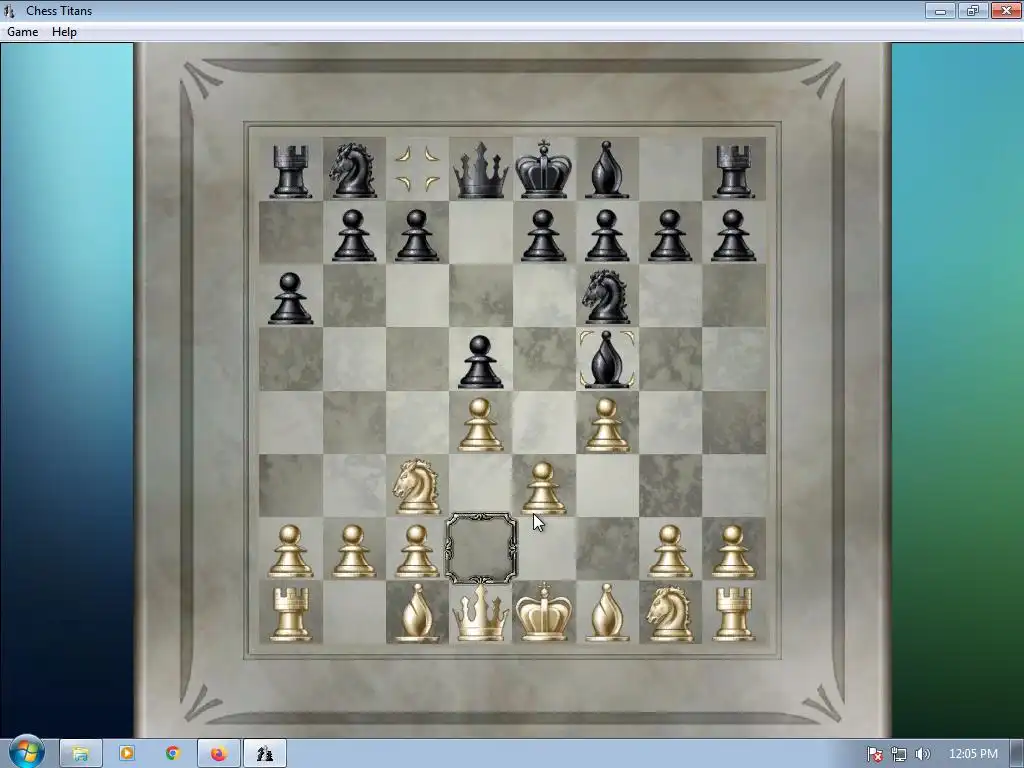Select the white bishop on f1
This screenshot has width=1024, height=768.
(607, 613)
